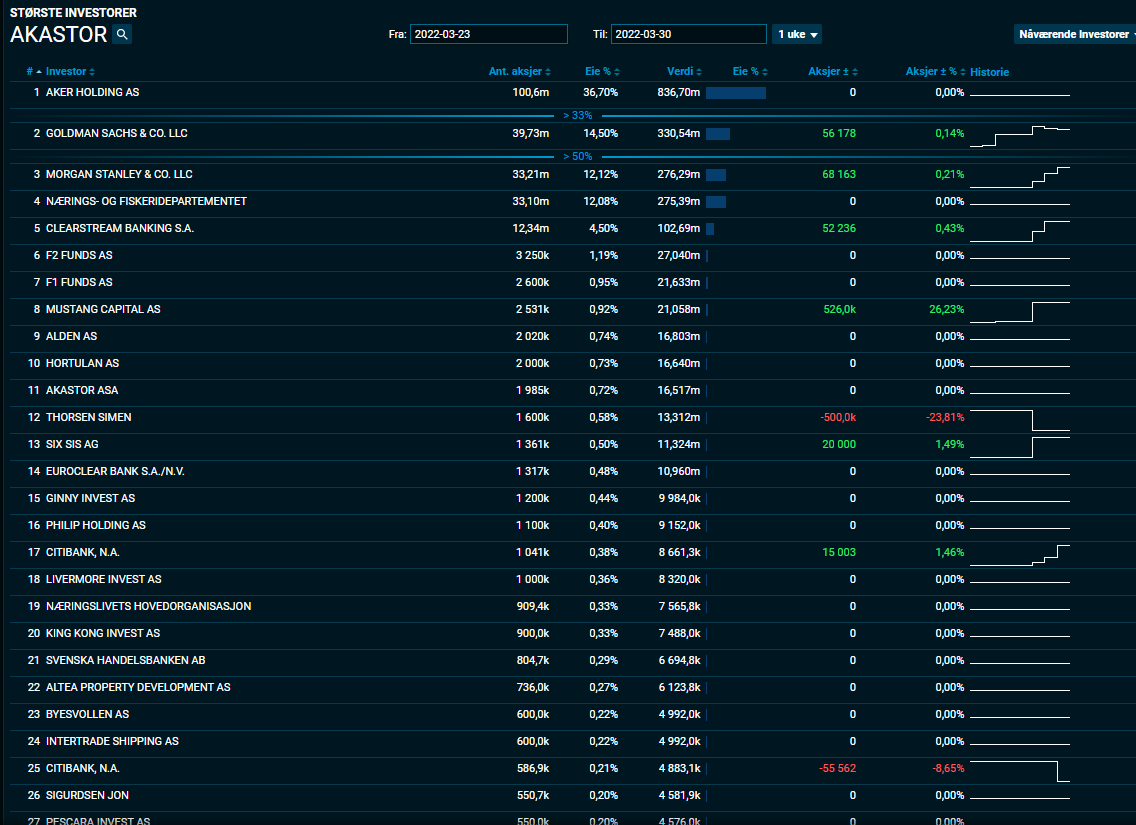Click the Historie column header

tap(989, 72)
